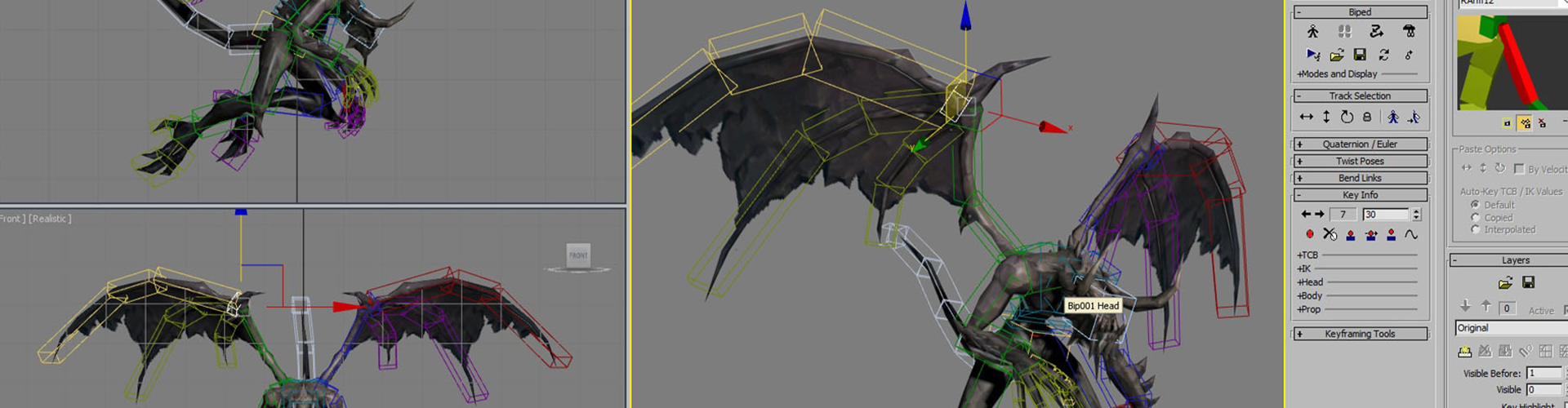This screenshot has width=1568, height=408.
Task: Activate Mixer Mode icon in Biped rollout
Action: tap(1409, 32)
